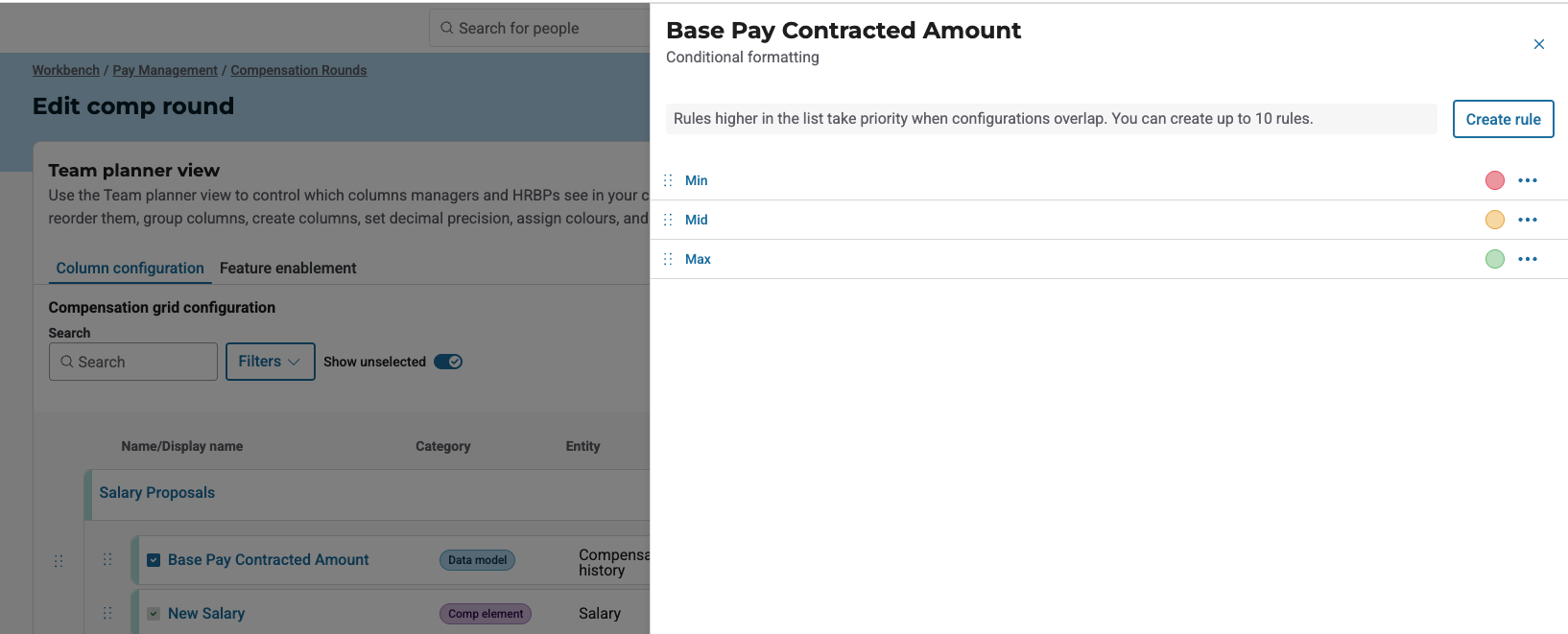Open the Pay Management breadcrumb link

click(x=165, y=70)
